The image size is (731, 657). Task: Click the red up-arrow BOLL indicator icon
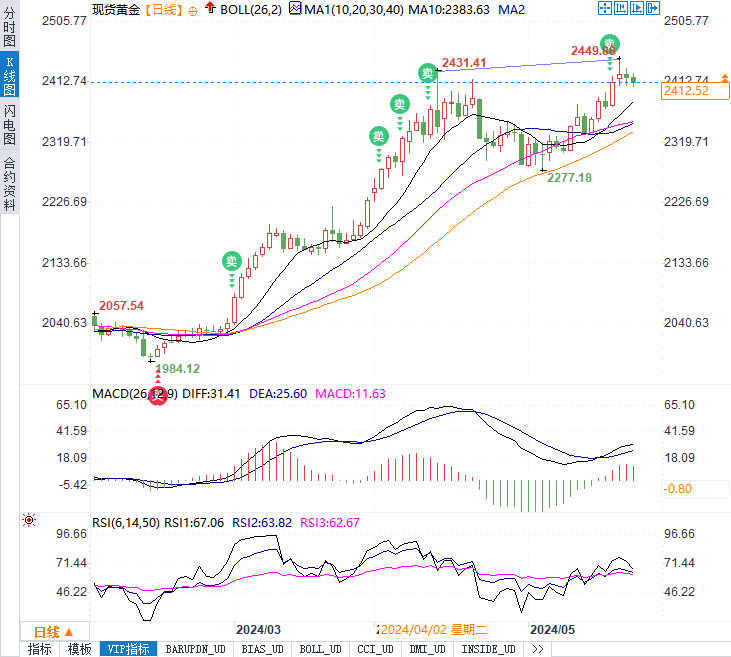210,8
